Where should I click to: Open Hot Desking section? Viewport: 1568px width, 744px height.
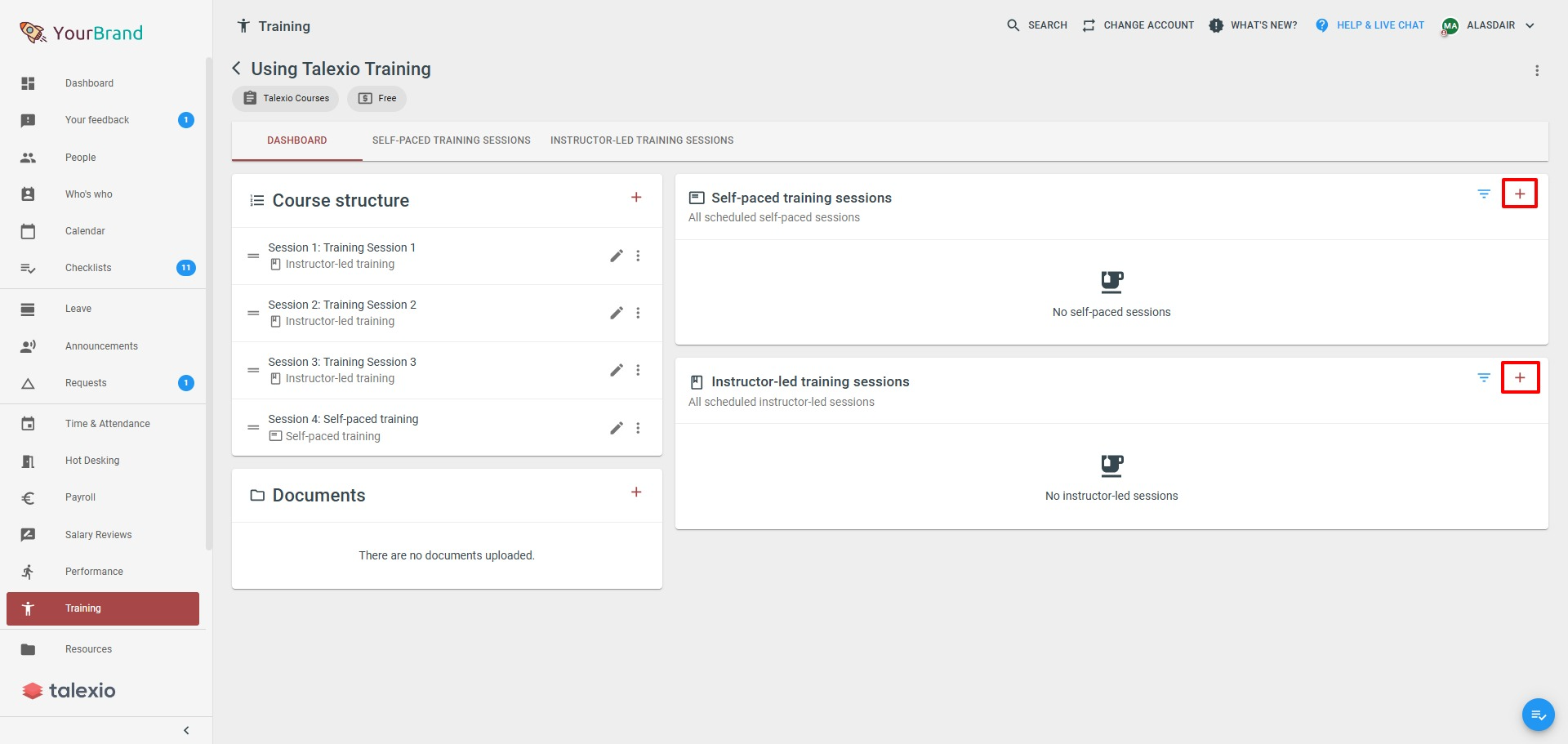[x=103, y=461]
